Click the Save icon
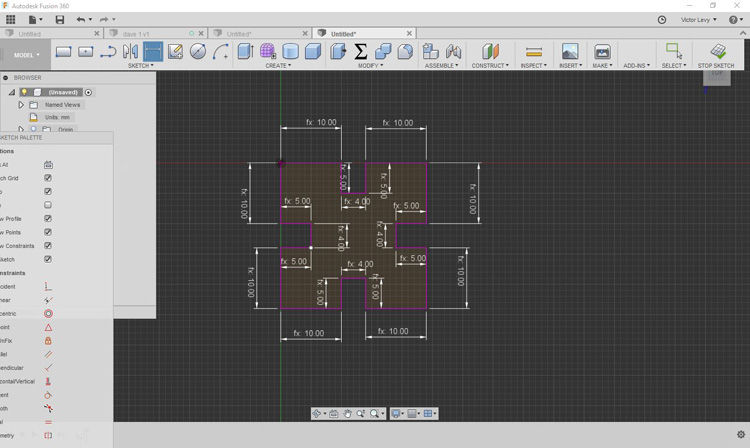Viewport: 750px width, 448px height. pos(60,20)
